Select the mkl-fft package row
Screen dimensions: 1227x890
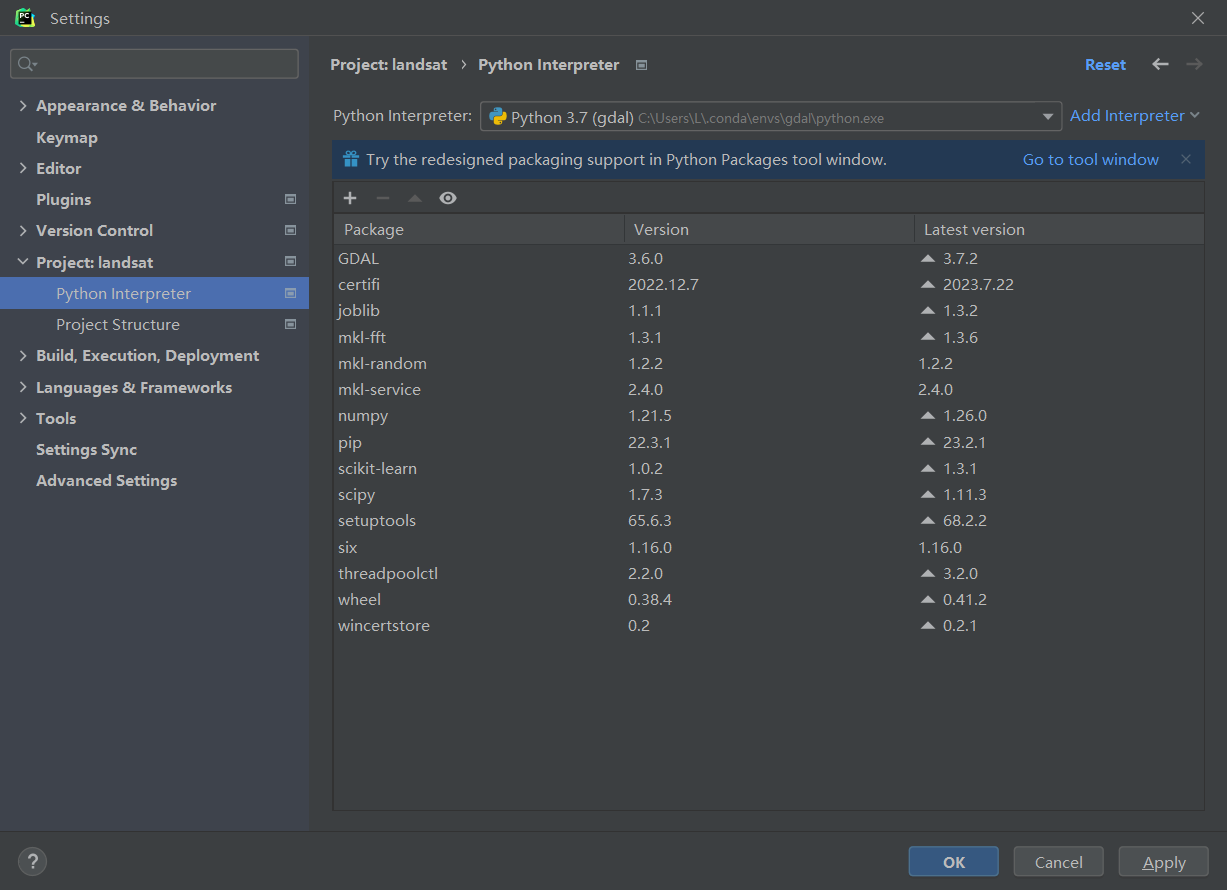click(x=769, y=337)
